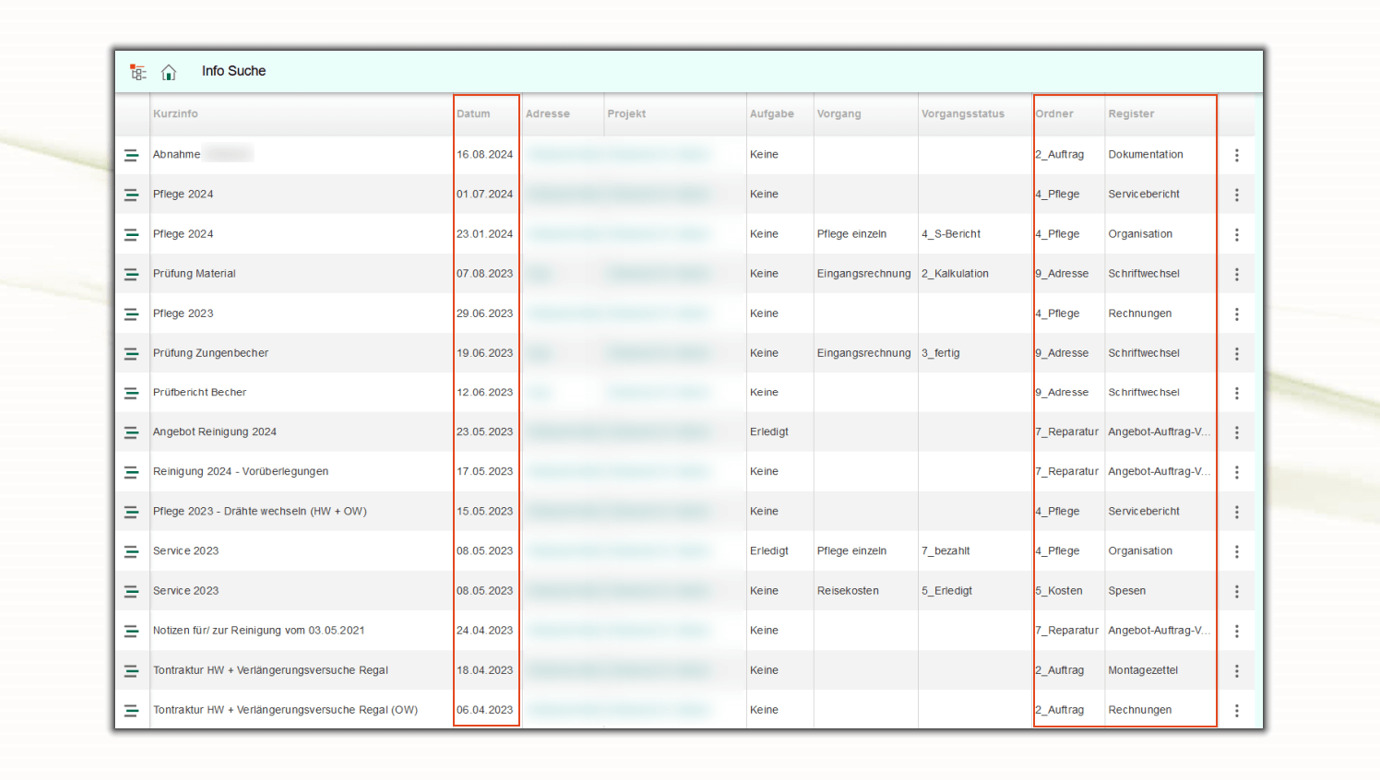Sort by Vorgangsstatus column header
Screen dimensions: 1380x780
(x=962, y=114)
